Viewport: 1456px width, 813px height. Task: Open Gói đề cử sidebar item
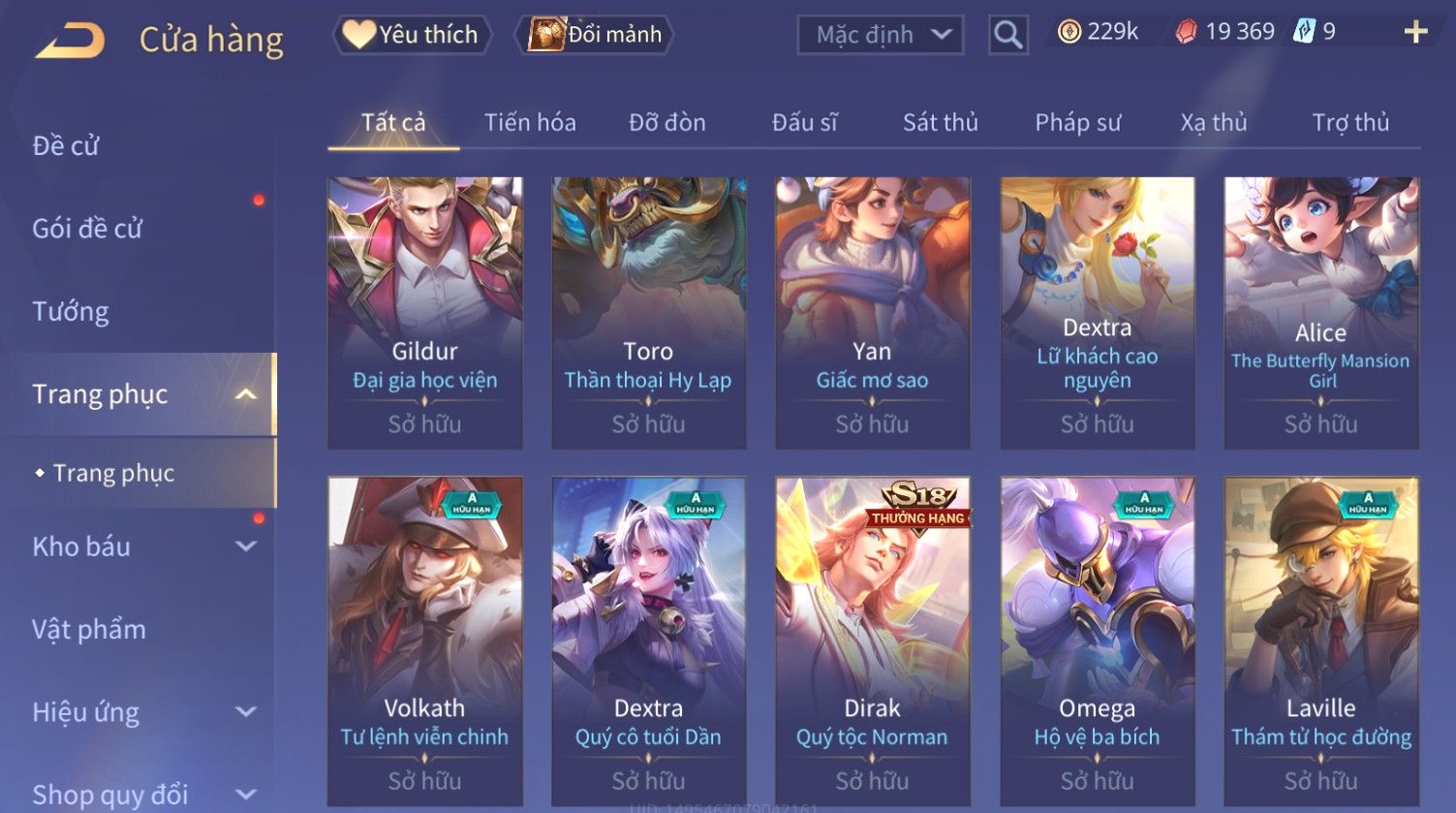pyautogui.click(x=87, y=229)
